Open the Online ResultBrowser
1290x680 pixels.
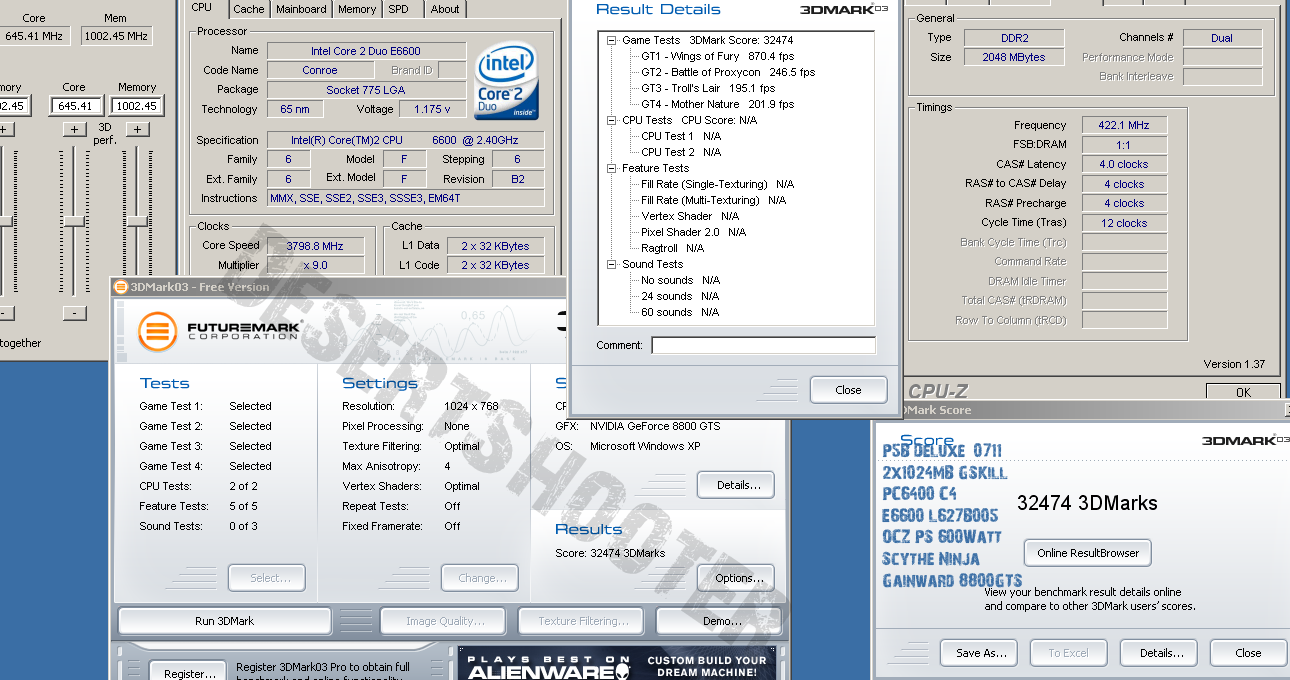1087,553
